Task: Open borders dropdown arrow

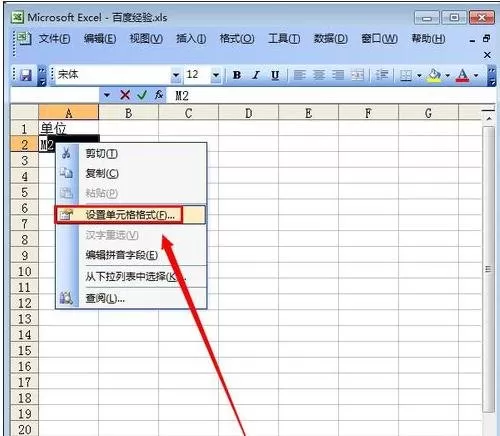Action: [x=419, y=76]
